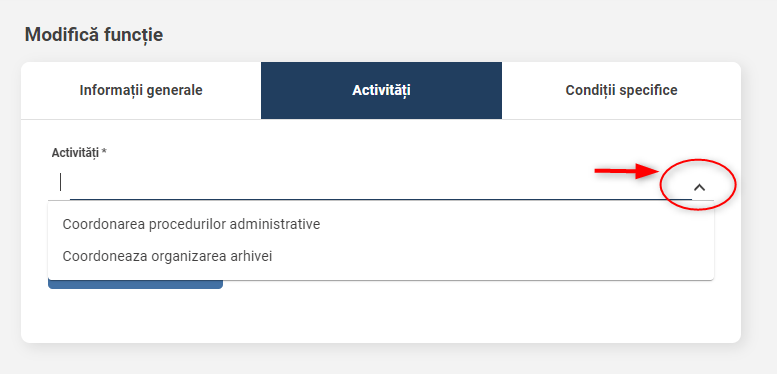This screenshot has height=374, width=777.
Task: Click the text cursor in Activități field
Action: click(x=60, y=182)
